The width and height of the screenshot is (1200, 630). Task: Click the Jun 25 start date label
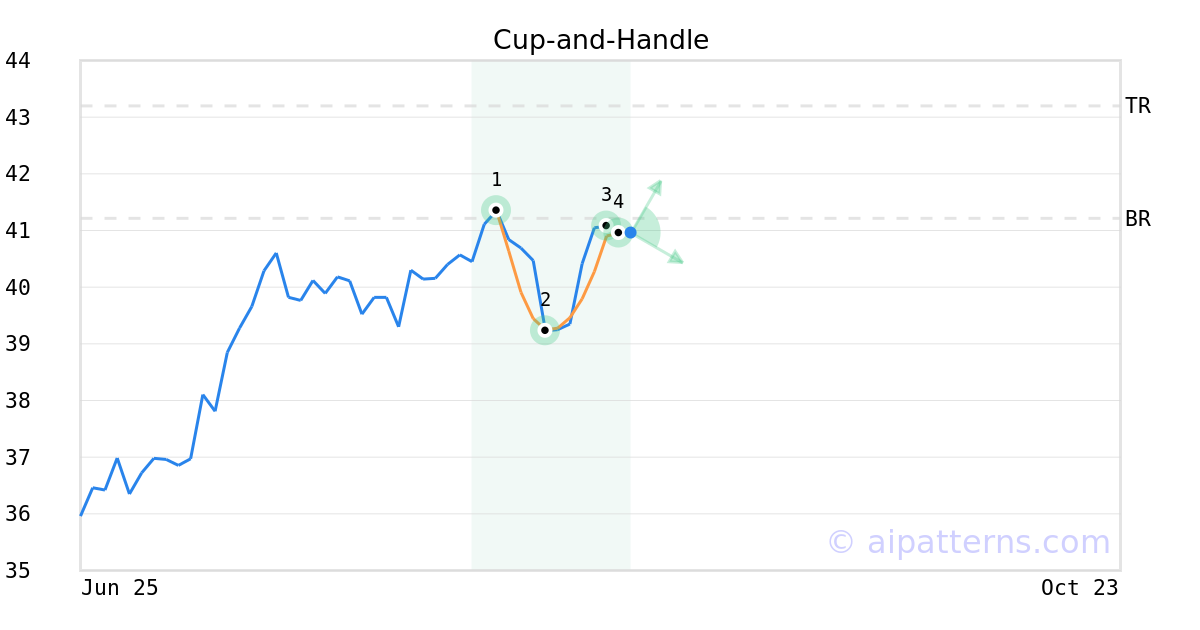[120, 588]
